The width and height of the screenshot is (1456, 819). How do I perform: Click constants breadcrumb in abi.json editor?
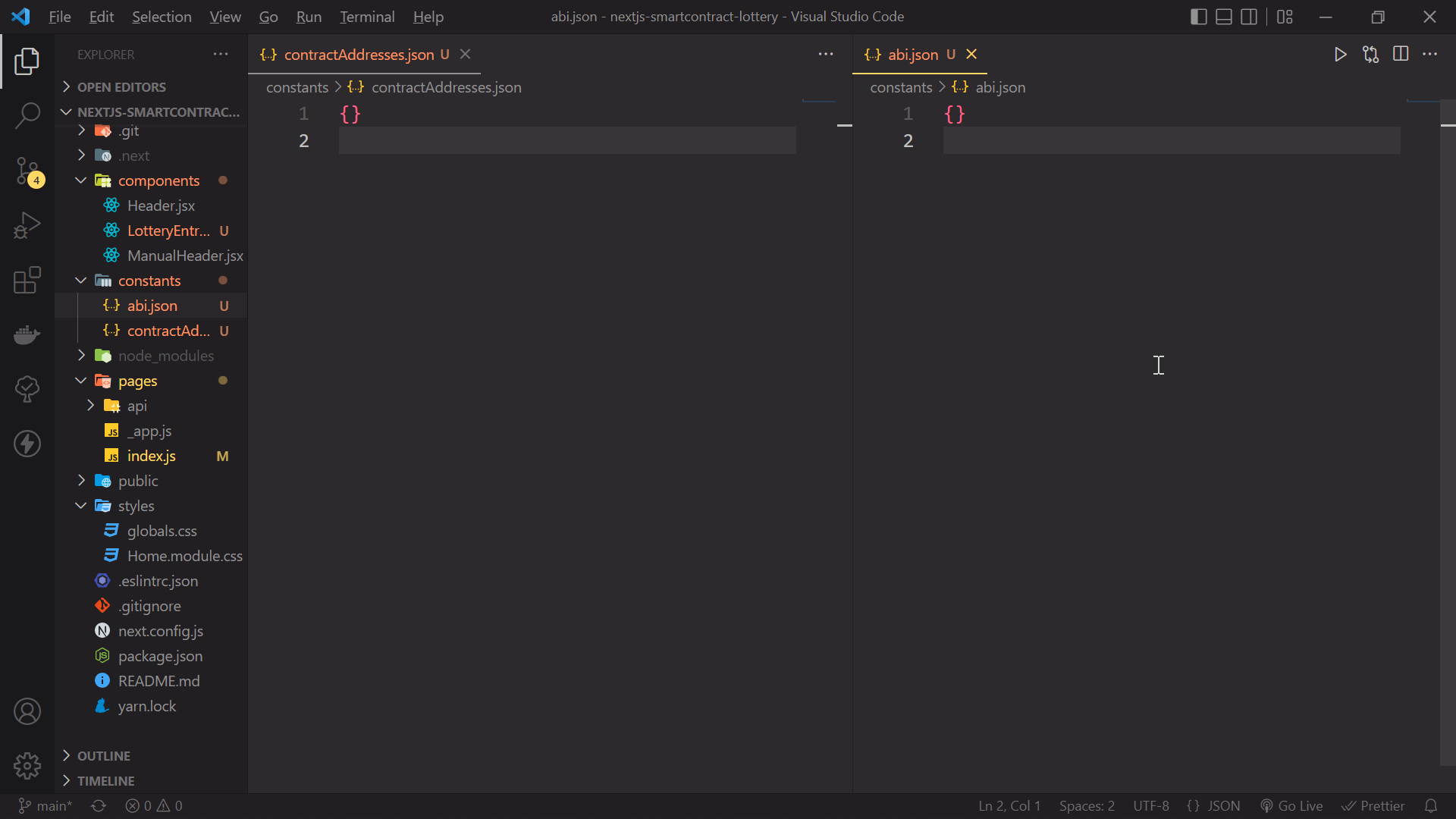tap(901, 87)
